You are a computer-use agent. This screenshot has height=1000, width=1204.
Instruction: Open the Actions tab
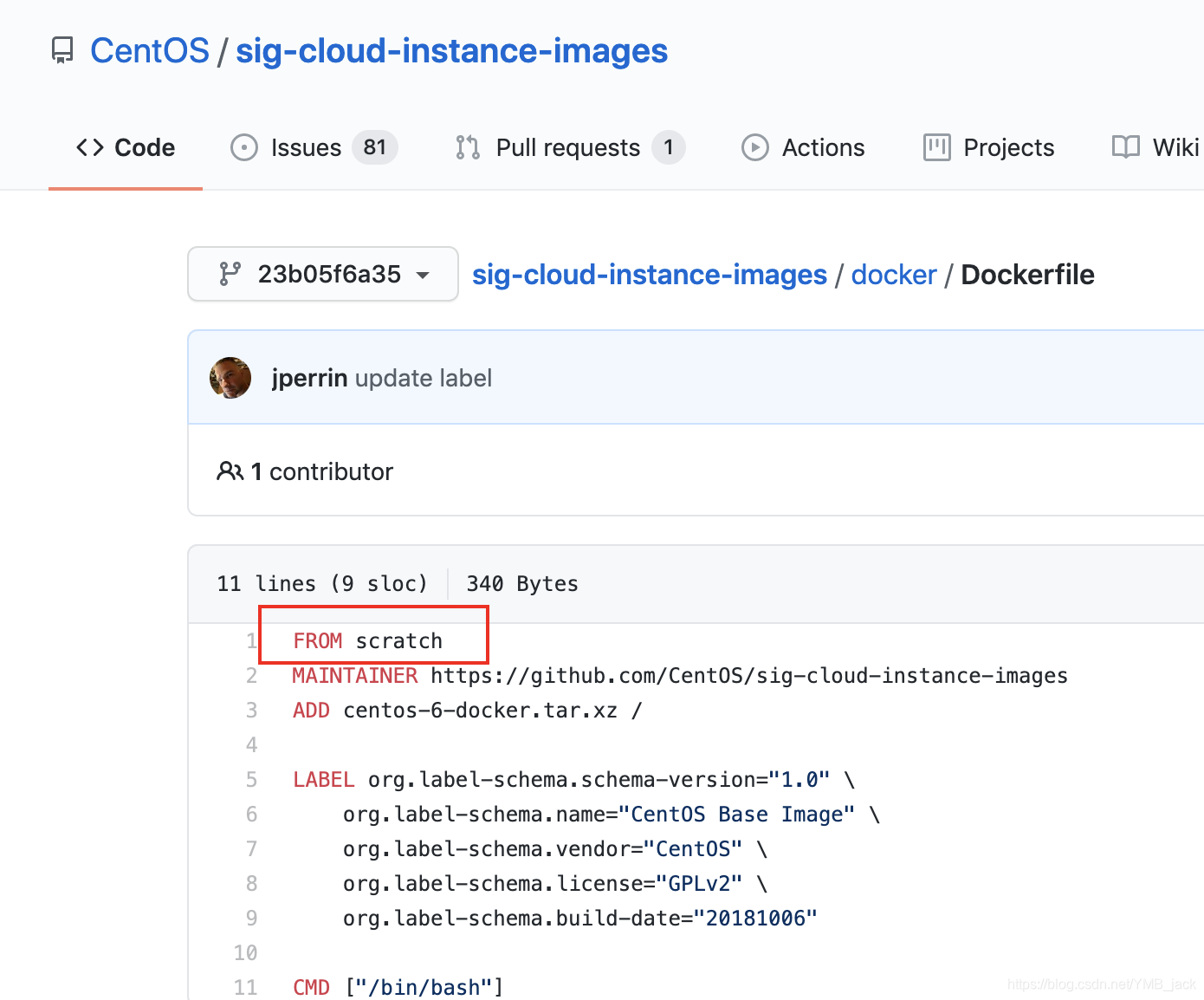(x=803, y=147)
